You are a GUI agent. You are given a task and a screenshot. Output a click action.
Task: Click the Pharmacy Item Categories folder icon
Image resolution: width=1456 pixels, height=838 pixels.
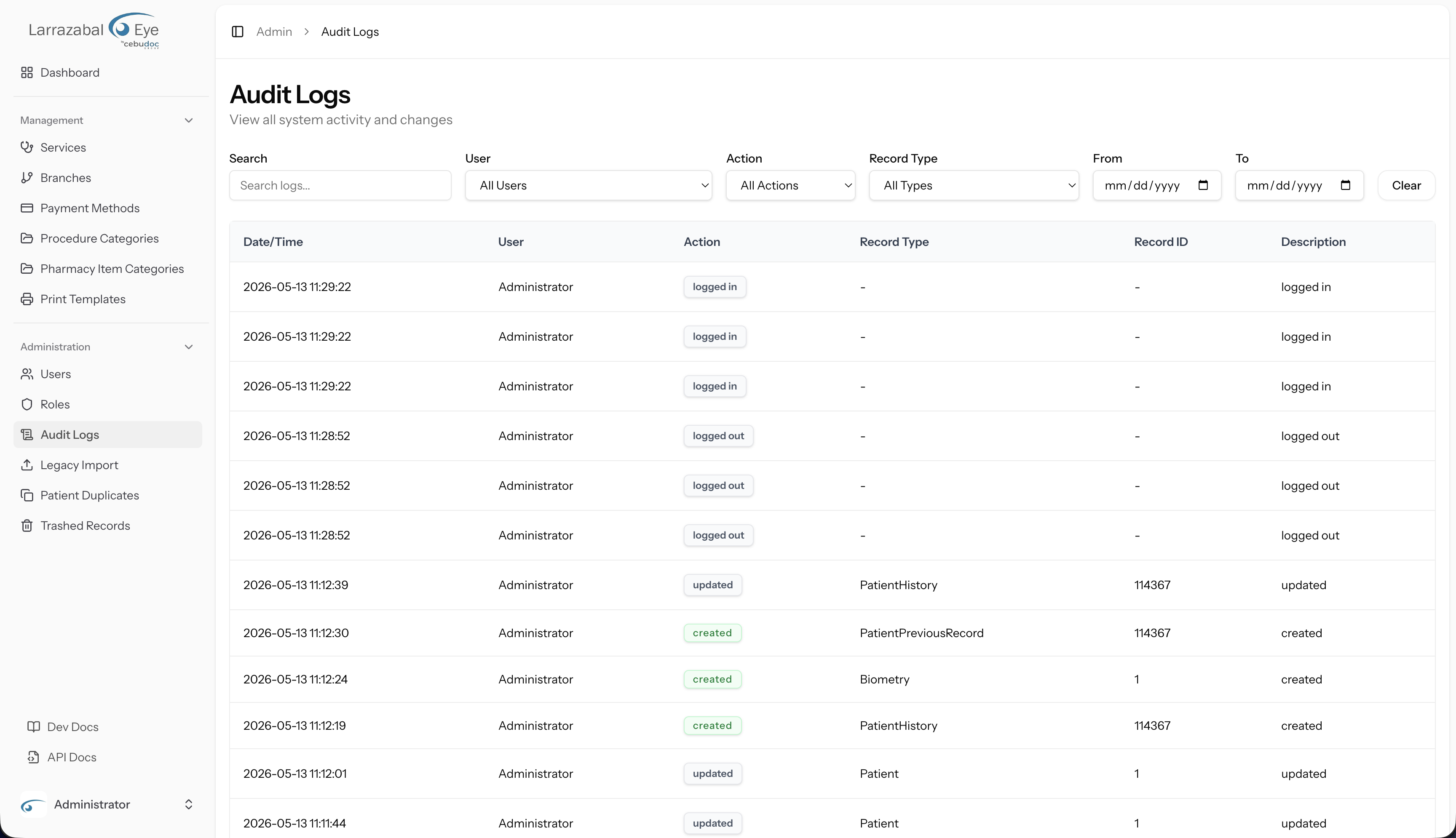coord(27,269)
